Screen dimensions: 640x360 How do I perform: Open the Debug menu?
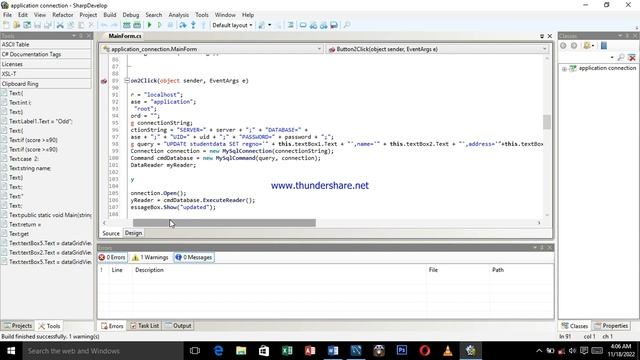coord(131,15)
